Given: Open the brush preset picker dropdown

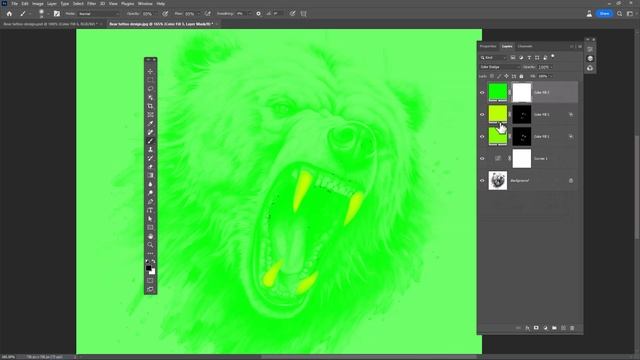Looking at the screenshot, I should 48,13.
